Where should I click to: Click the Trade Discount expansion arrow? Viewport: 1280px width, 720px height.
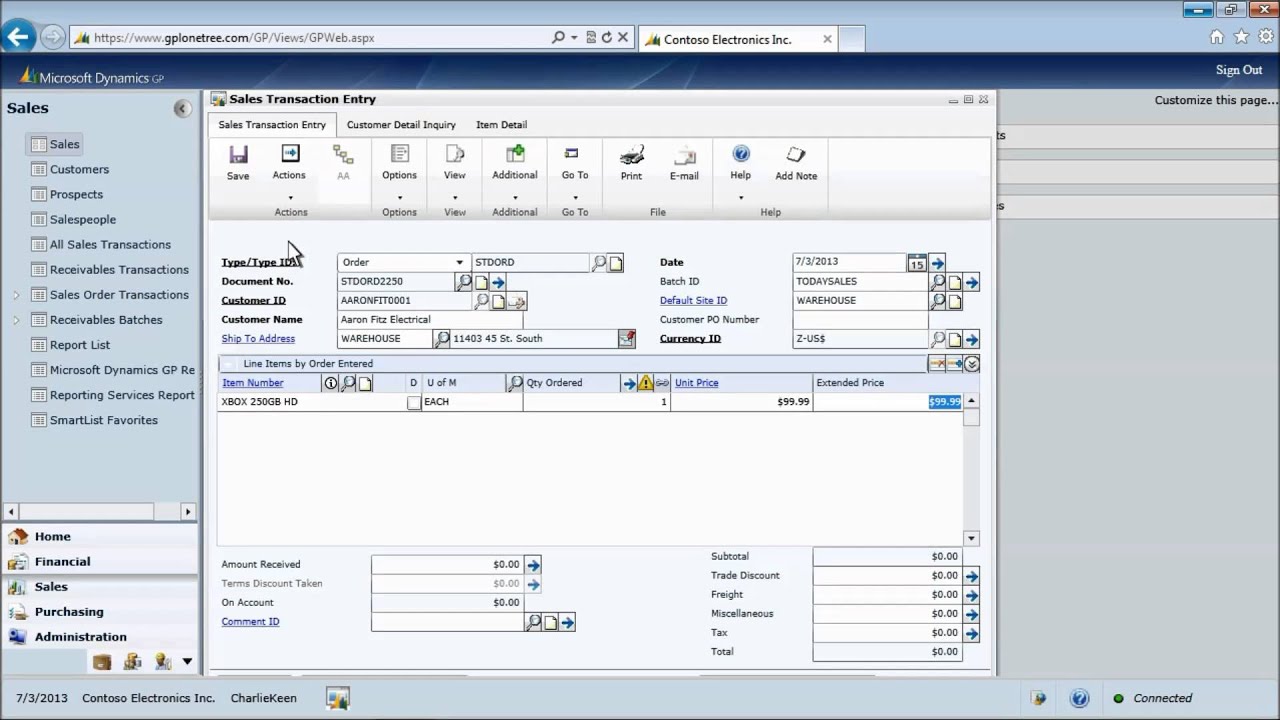[x=972, y=576]
